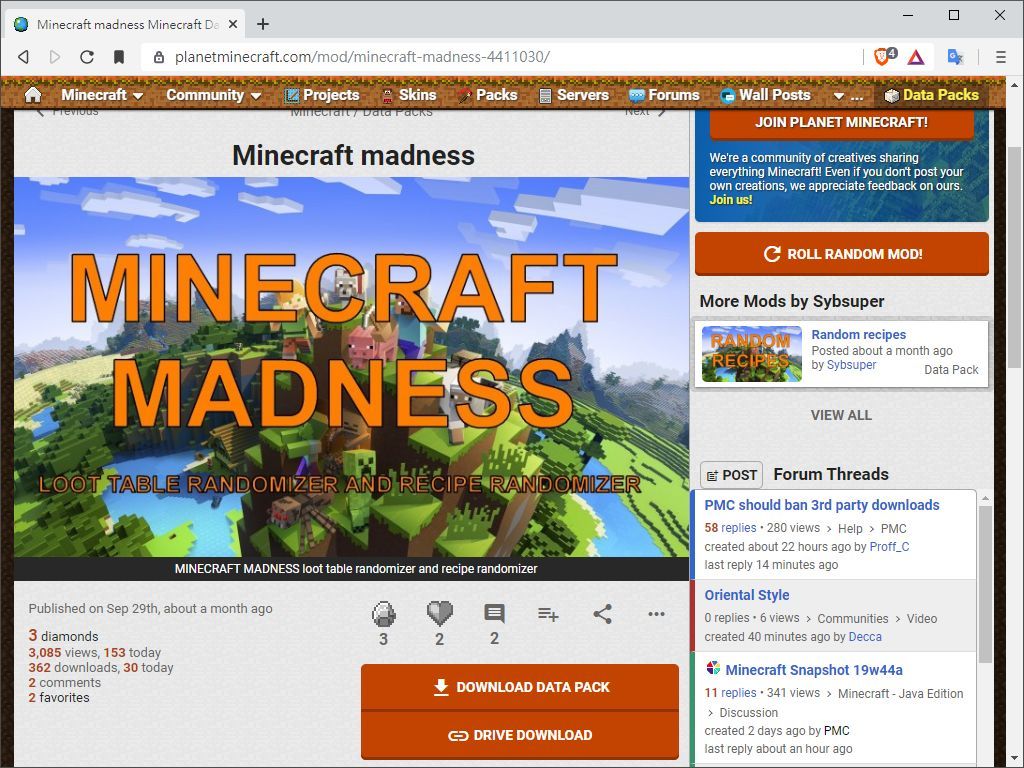Click the Minecraft Madness banner image
The width and height of the screenshot is (1024, 768).
[x=351, y=367]
